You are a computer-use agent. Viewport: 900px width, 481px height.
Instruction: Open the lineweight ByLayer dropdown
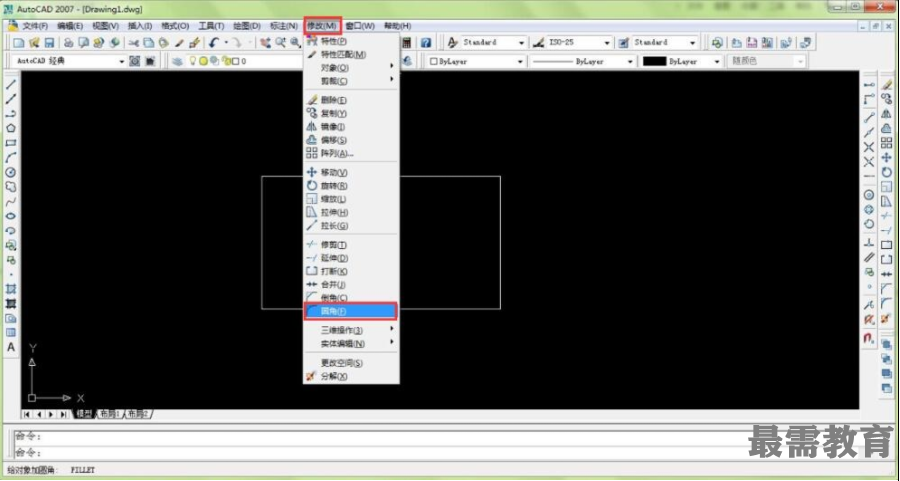tap(716, 61)
